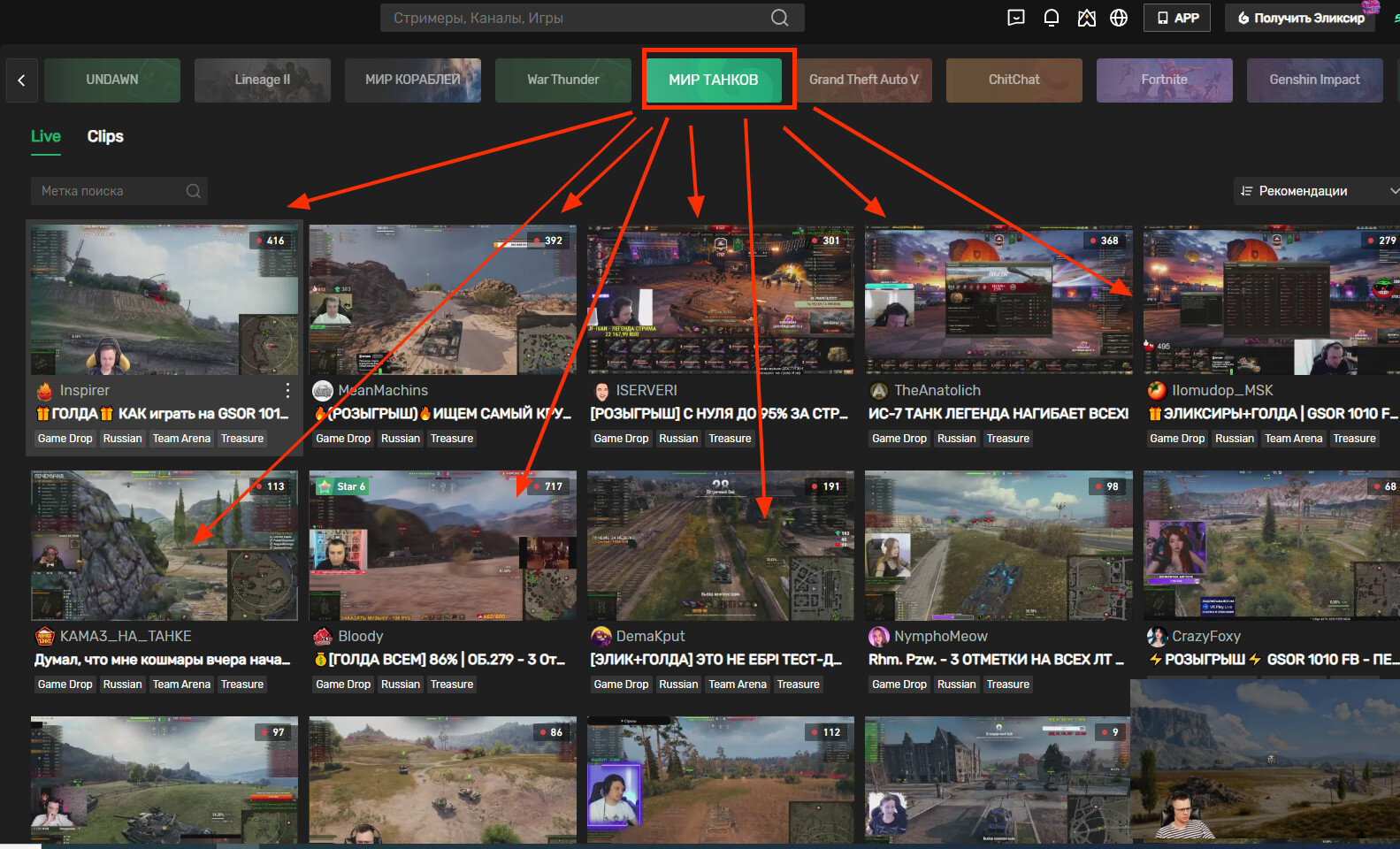1400x849 pixels.
Task: Click Team Arena tag on DemaKput card
Action: 738,685
